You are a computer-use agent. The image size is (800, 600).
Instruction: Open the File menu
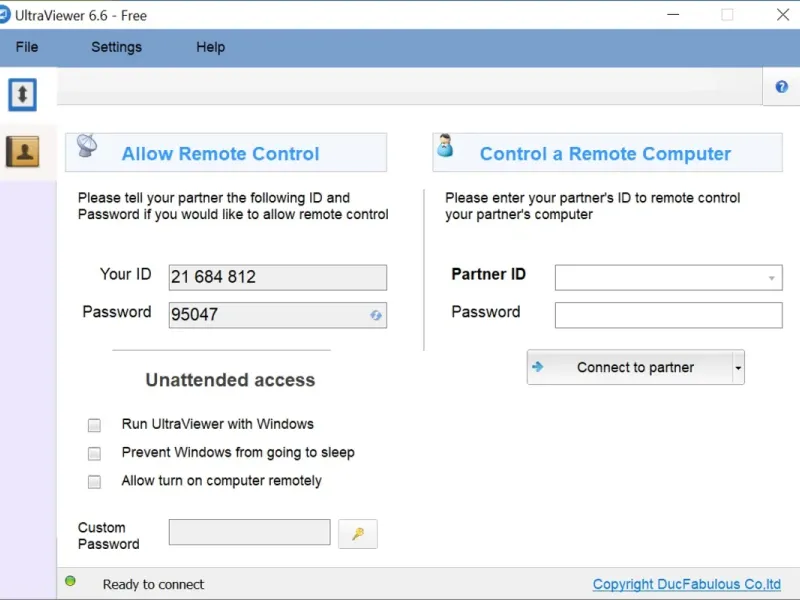[x=27, y=47]
